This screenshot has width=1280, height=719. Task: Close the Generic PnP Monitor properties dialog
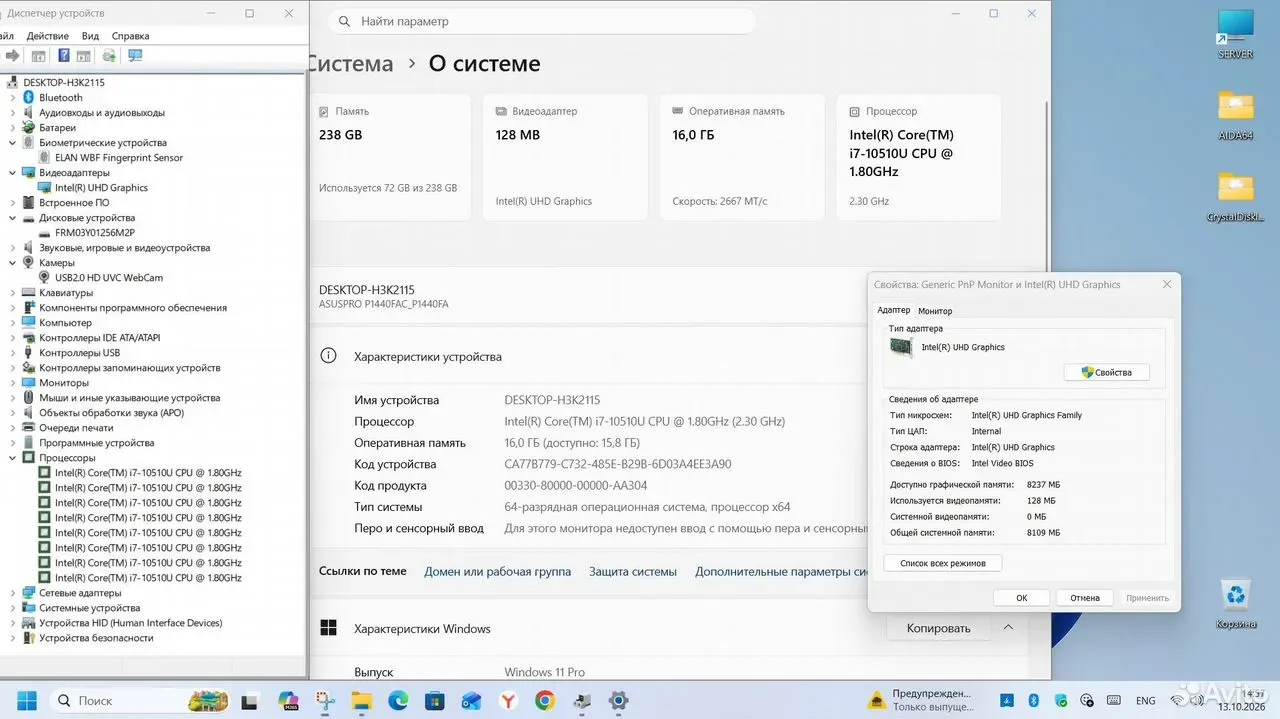[x=1166, y=285]
